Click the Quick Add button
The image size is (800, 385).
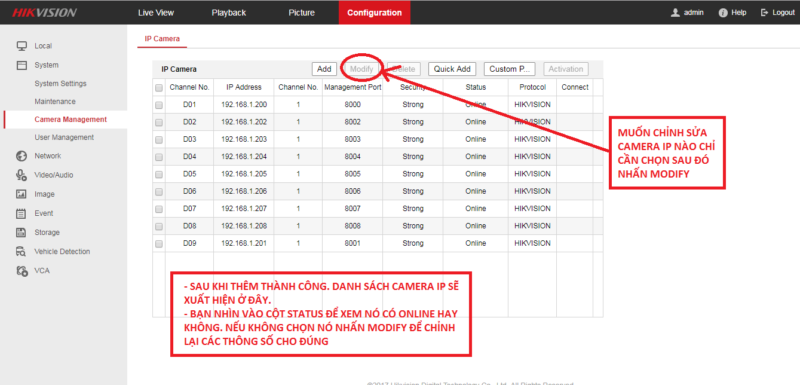[452, 69]
